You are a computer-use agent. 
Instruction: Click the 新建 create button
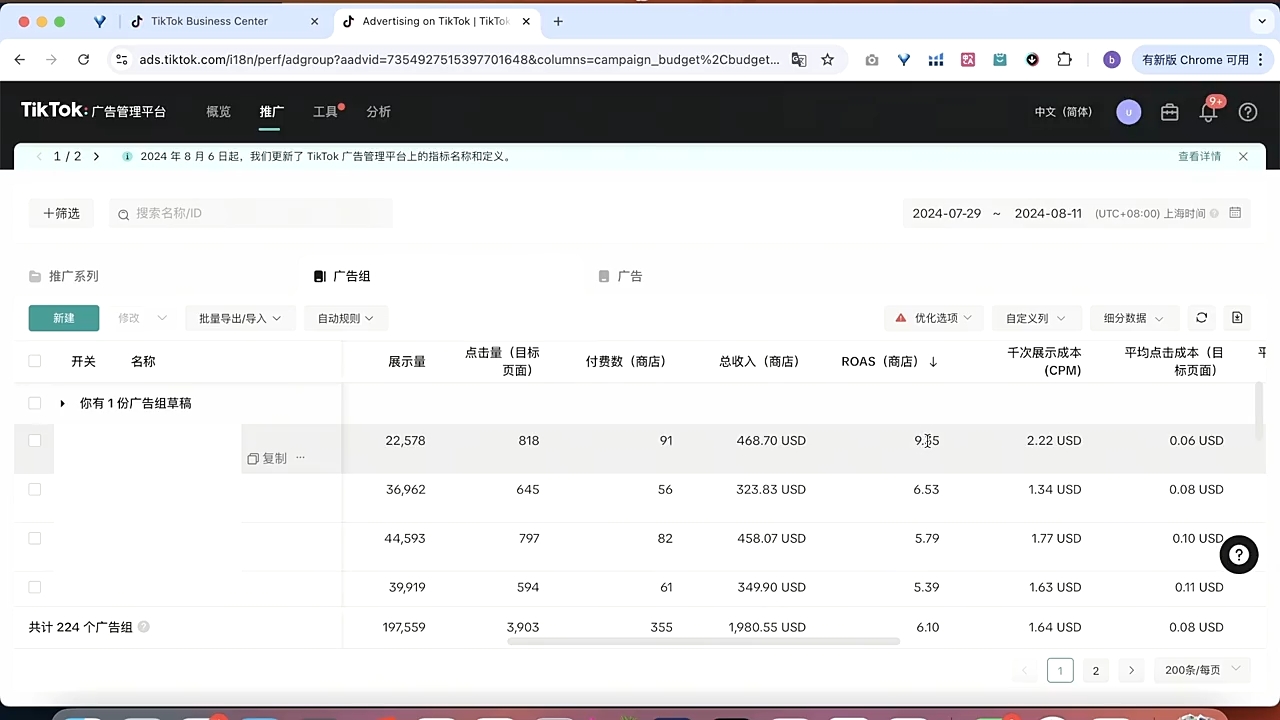click(63, 317)
